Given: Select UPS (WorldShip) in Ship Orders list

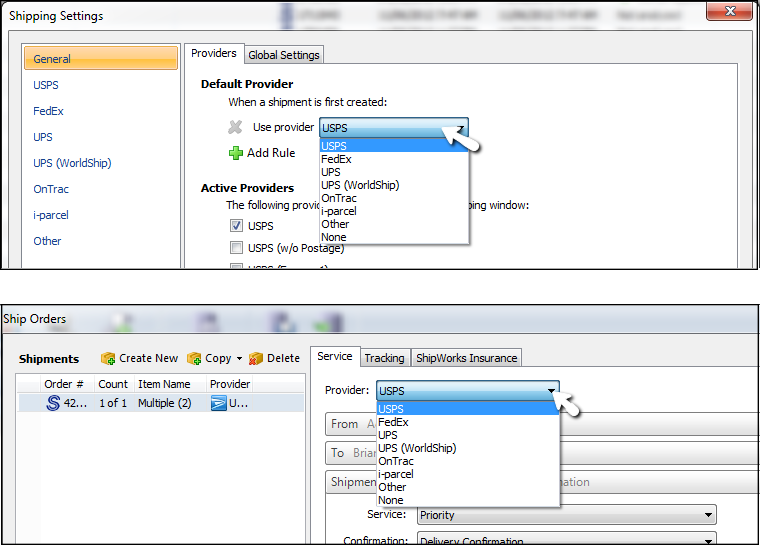Looking at the screenshot, I should [468, 449].
